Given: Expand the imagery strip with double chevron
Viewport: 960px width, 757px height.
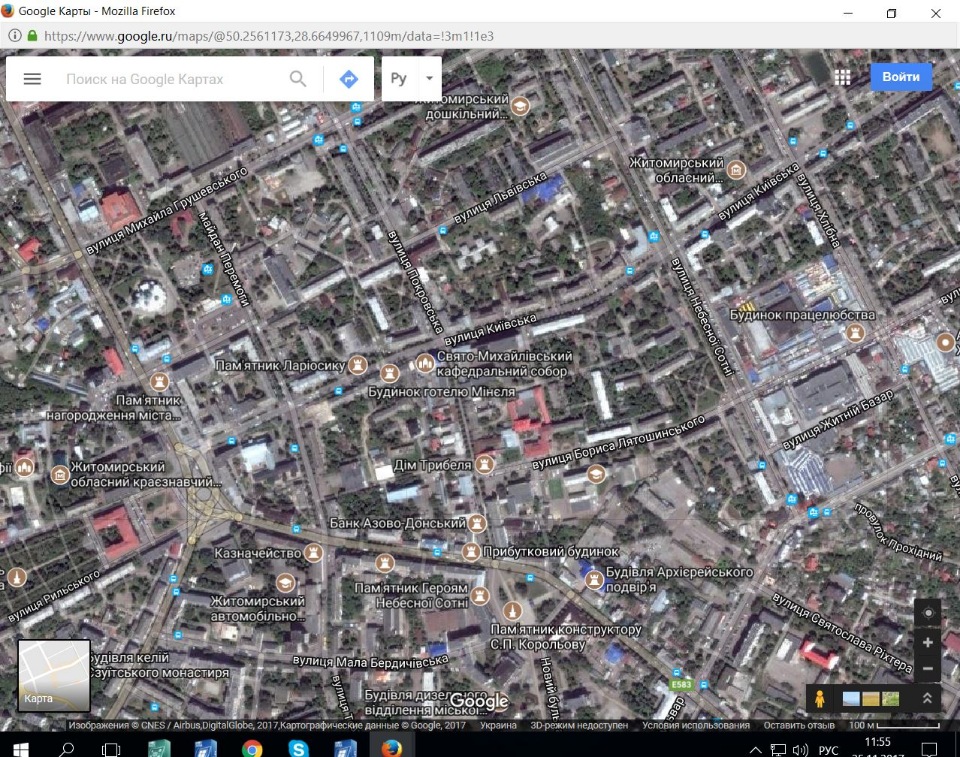Looking at the screenshot, I should pyautogui.click(x=927, y=698).
